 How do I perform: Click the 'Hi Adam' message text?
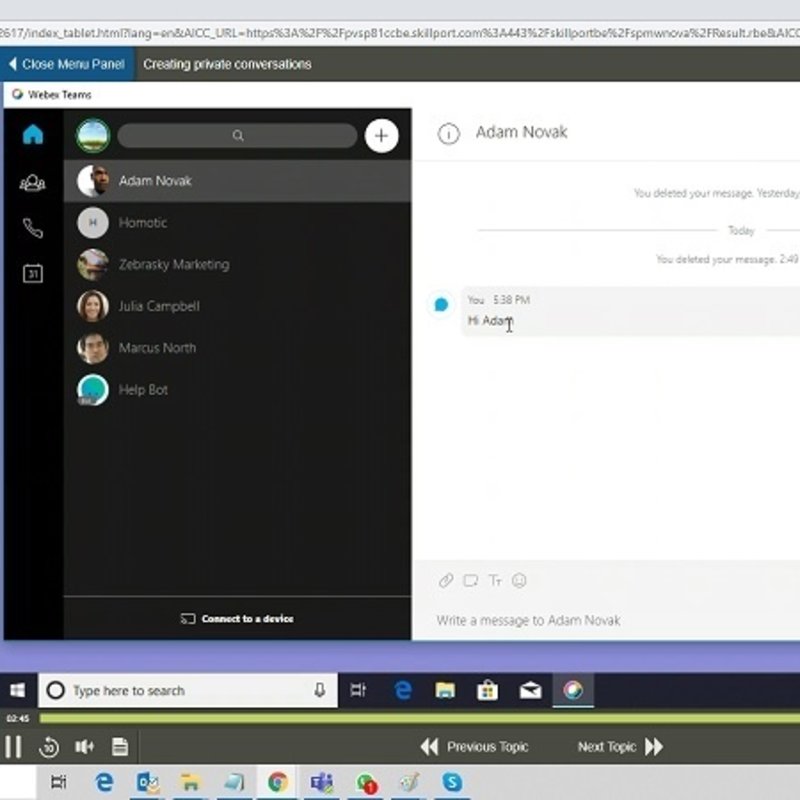click(490, 321)
